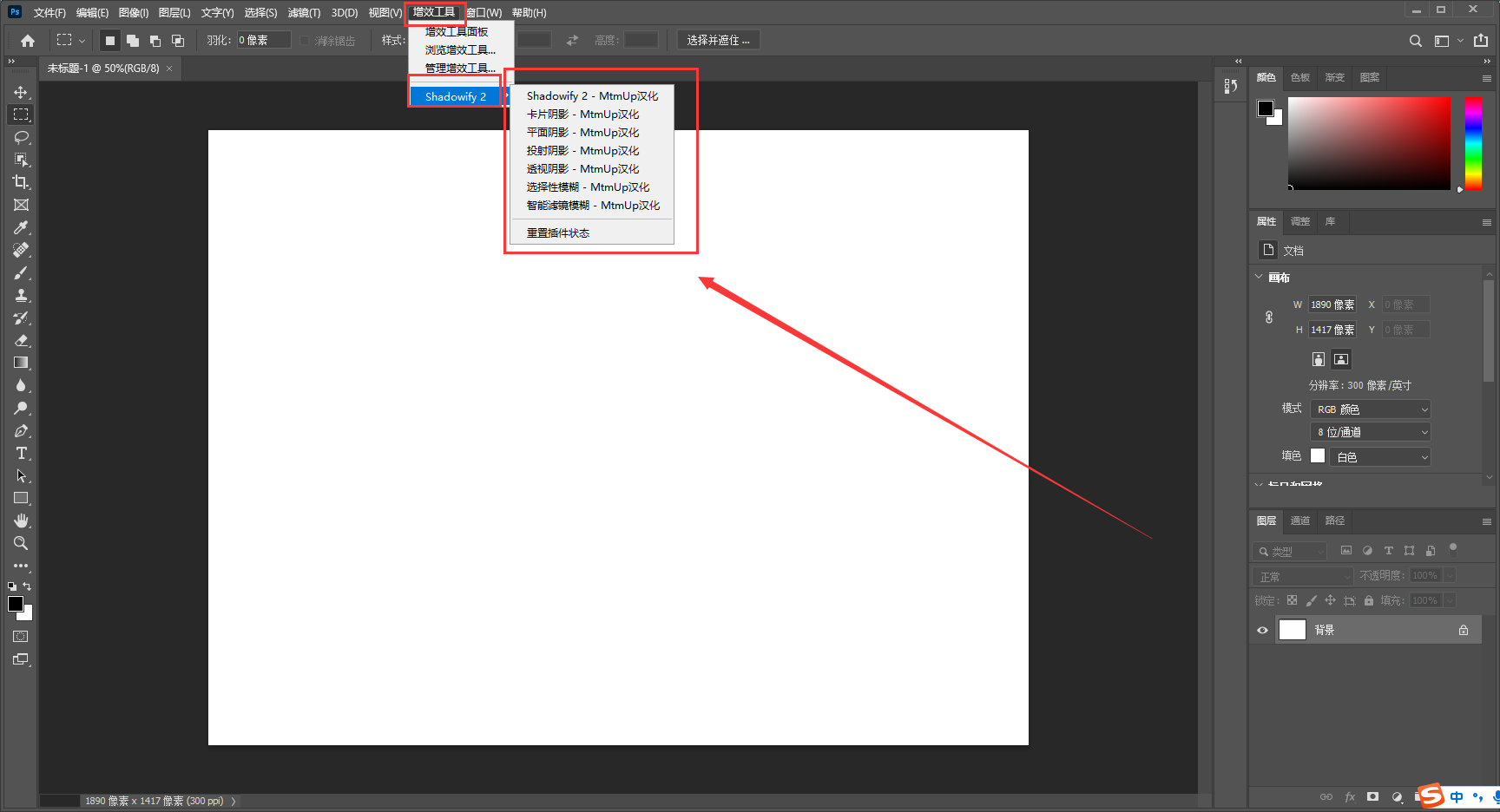This screenshot has width=1500, height=812.
Task: Select the Zoom tool
Action: 21,543
